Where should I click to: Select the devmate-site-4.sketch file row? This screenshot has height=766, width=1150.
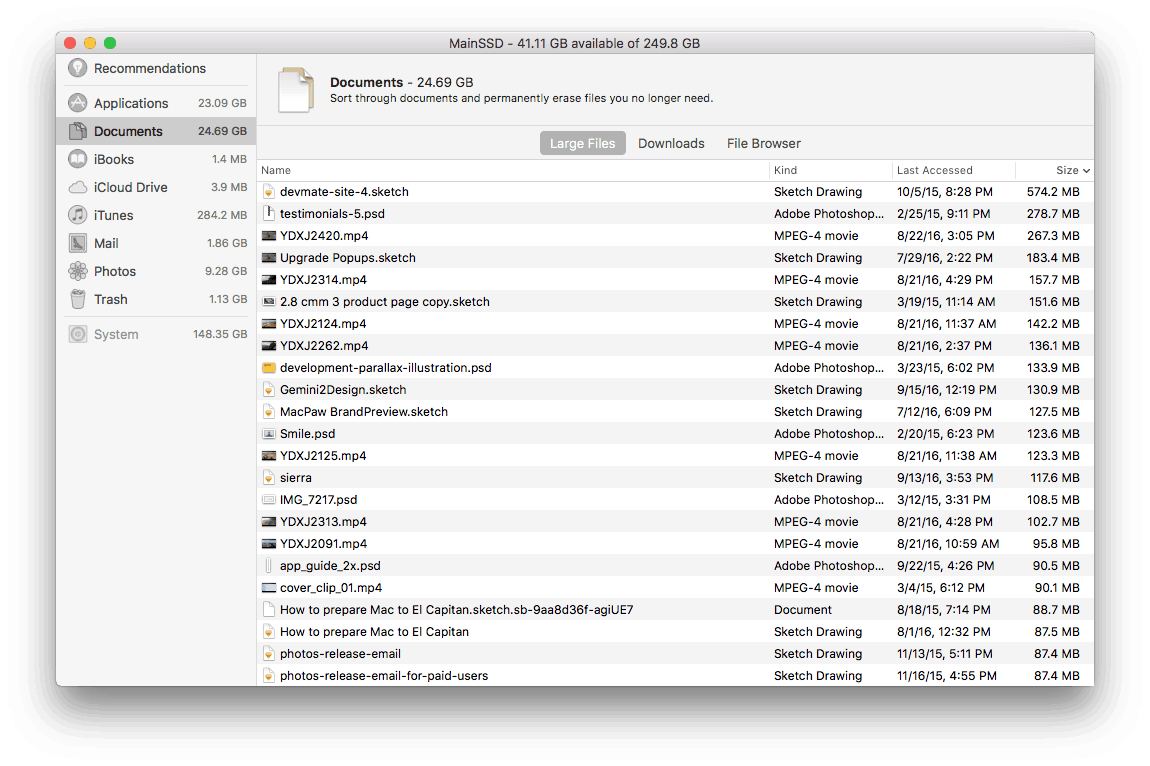344,191
